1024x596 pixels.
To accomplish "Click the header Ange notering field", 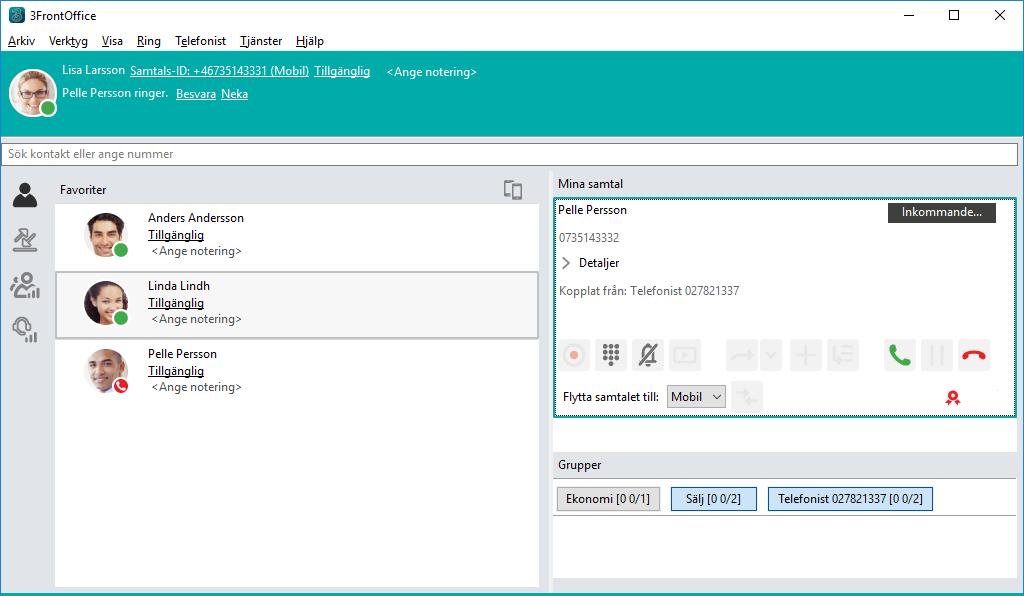I will (432, 72).
